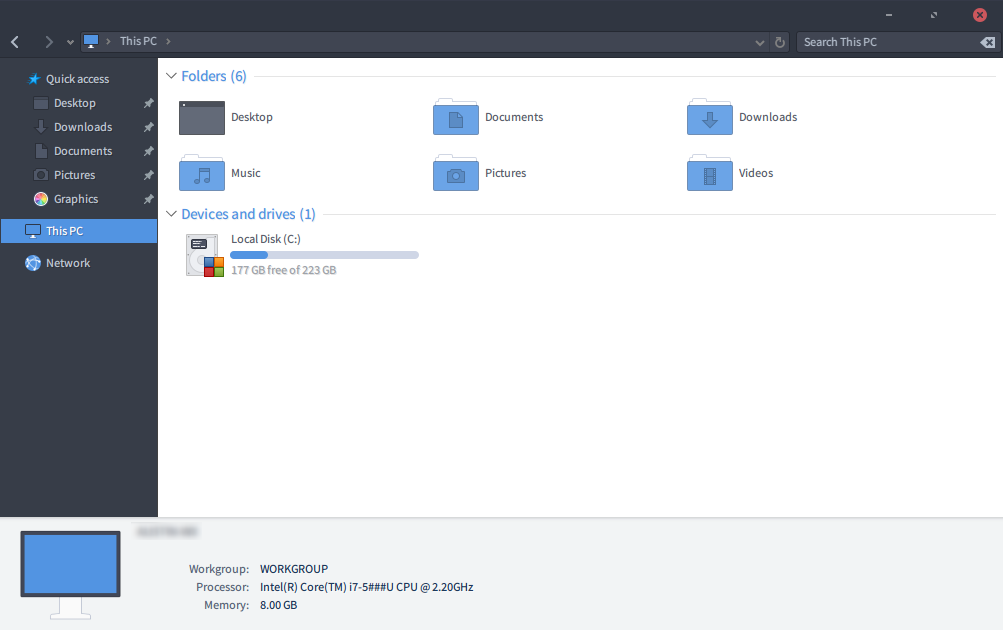
Task: Open the address bar history dropdown
Action: point(760,42)
